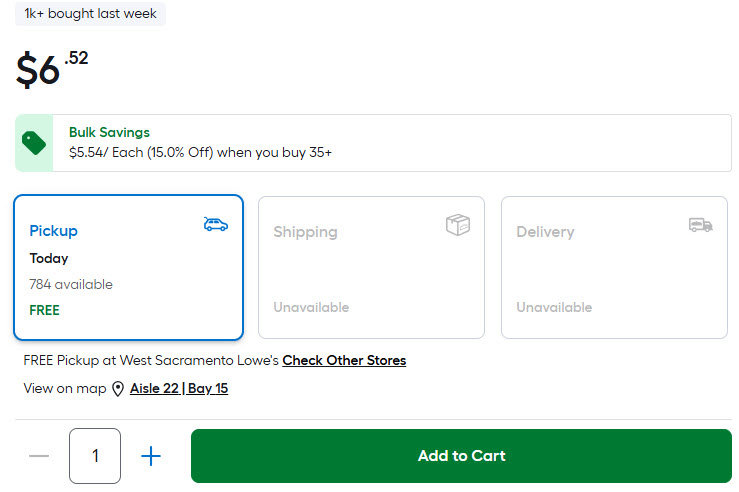Viewport: 739px width, 492px height.
Task: Pick the Delivery label as fulfillment option
Action: [x=545, y=232]
